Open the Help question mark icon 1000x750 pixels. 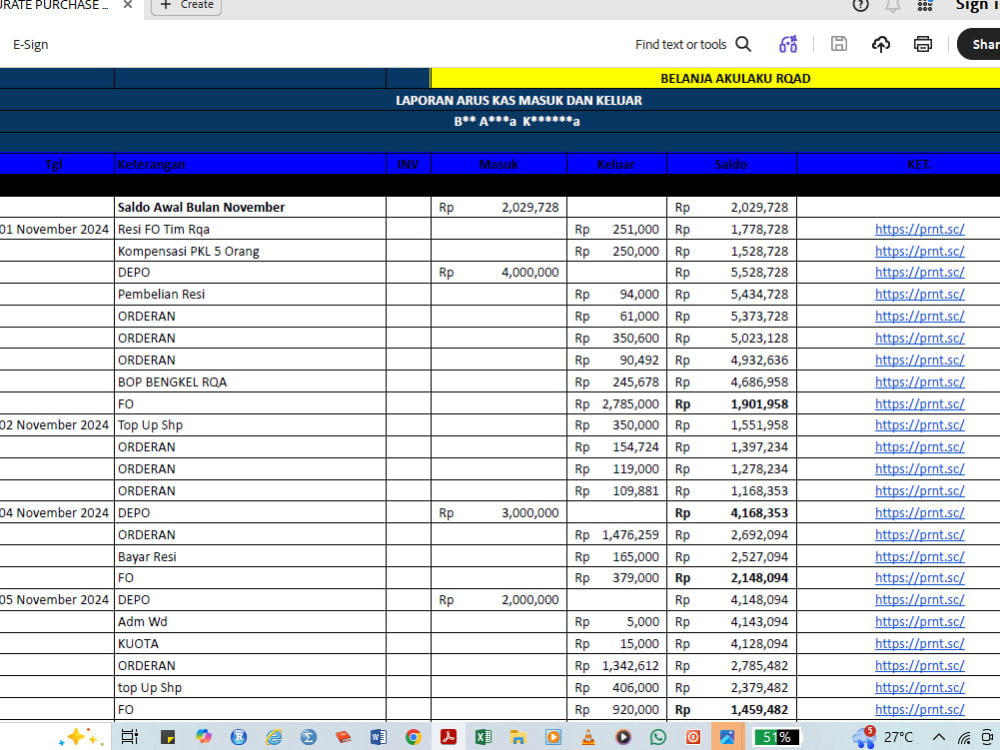click(x=860, y=6)
